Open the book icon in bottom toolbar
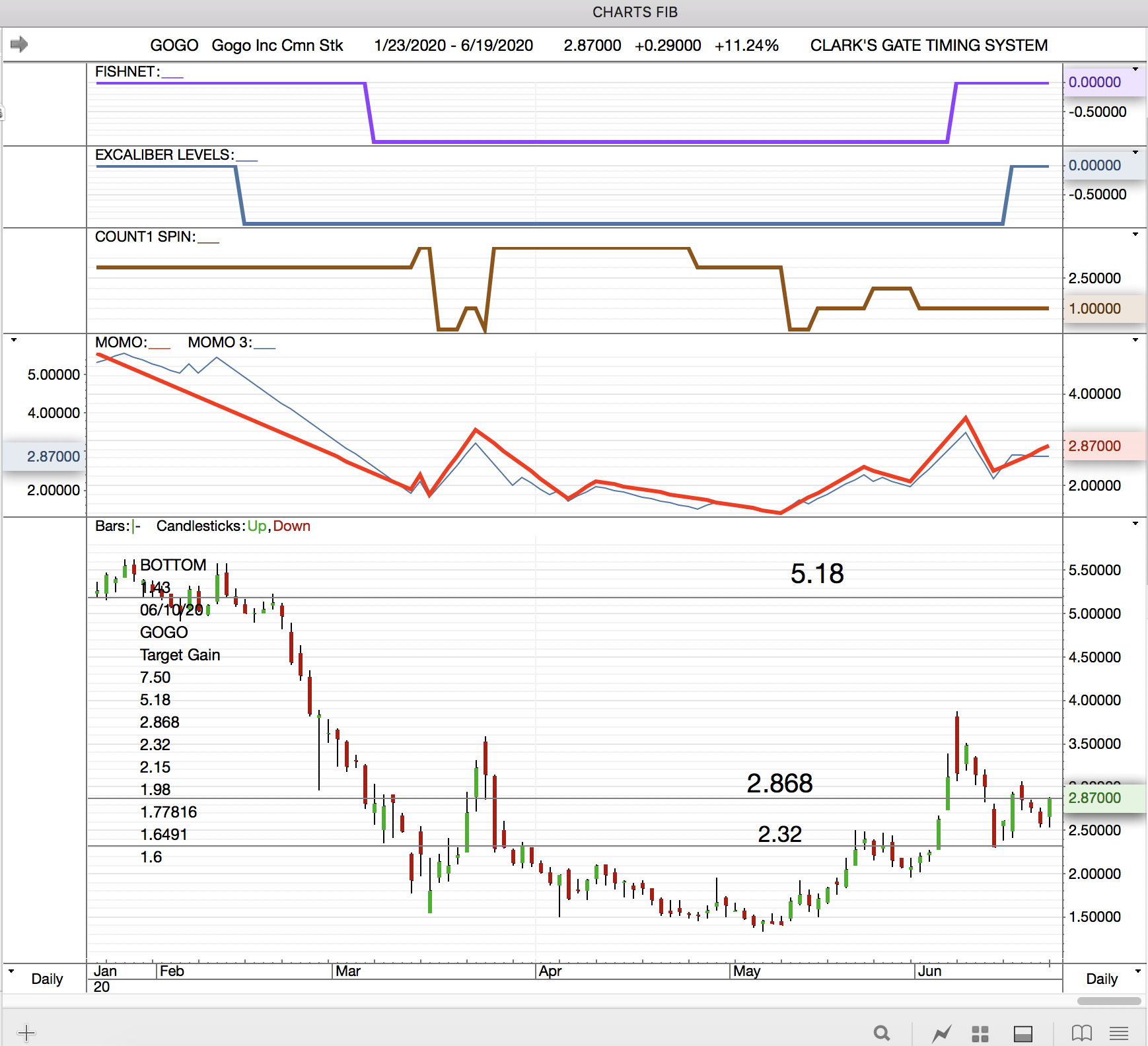The width and height of the screenshot is (1148, 1046). pos(1081,1033)
